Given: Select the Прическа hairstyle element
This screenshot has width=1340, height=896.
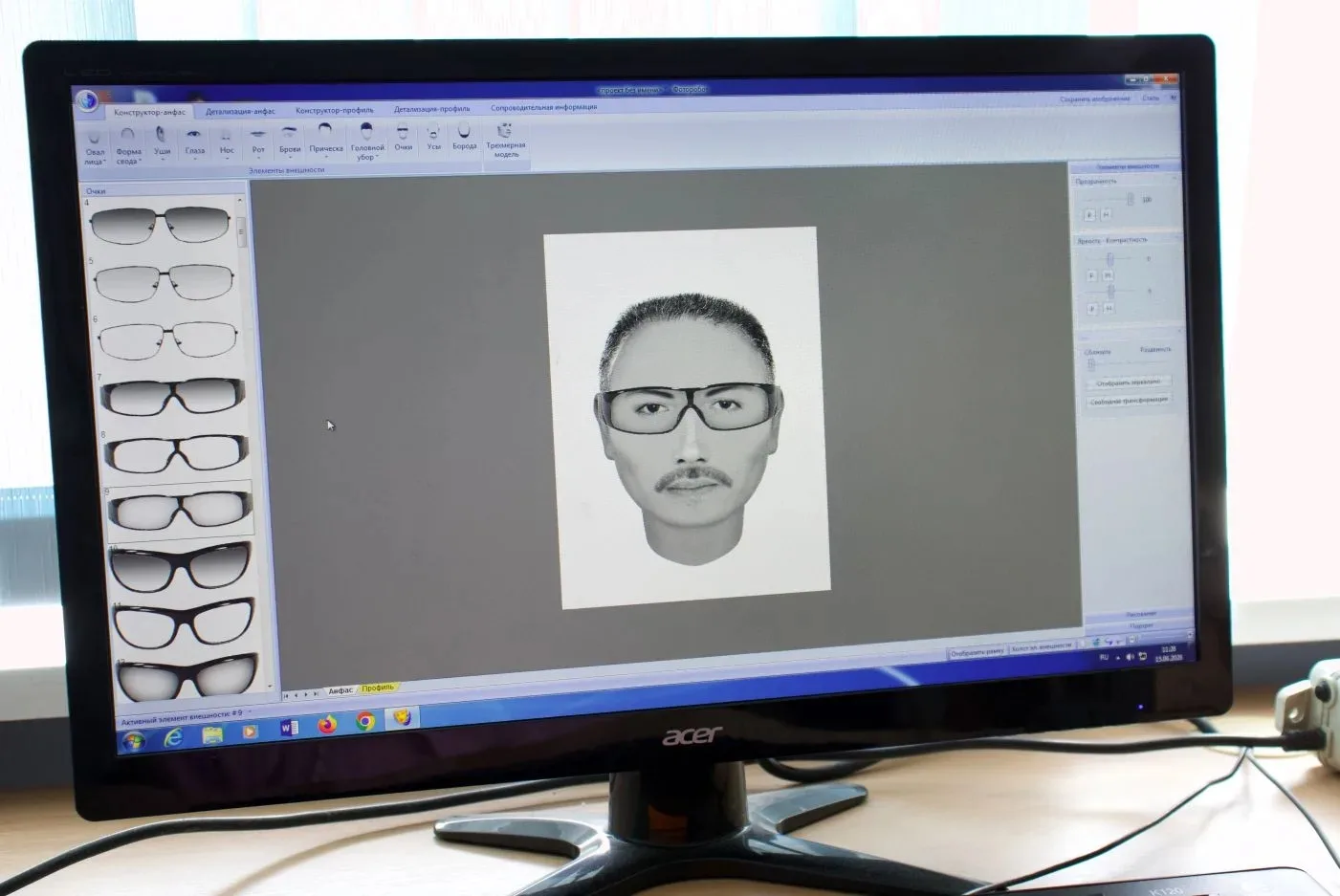Looking at the screenshot, I should [x=326, y=140].
